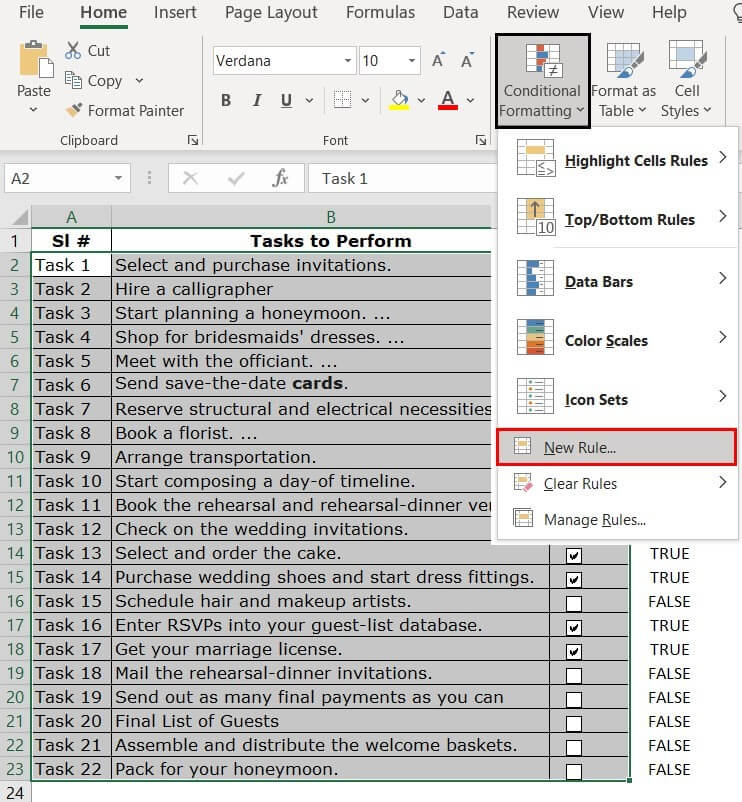The width and height of the screenshot is (742, 802).
Task: Open the Borders dropdown arrow
Action: pos(365,100)
